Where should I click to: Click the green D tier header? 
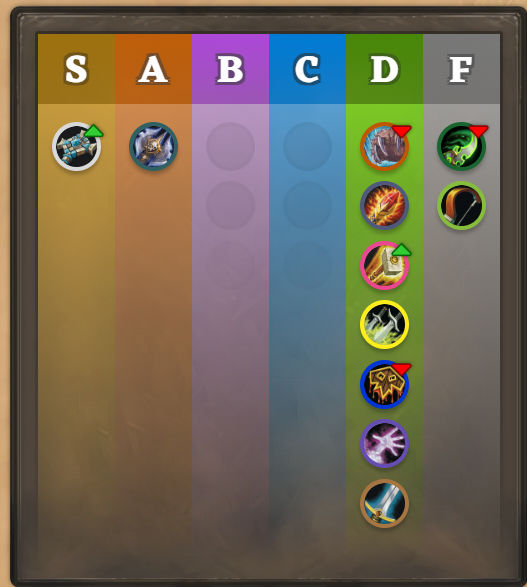384,69
